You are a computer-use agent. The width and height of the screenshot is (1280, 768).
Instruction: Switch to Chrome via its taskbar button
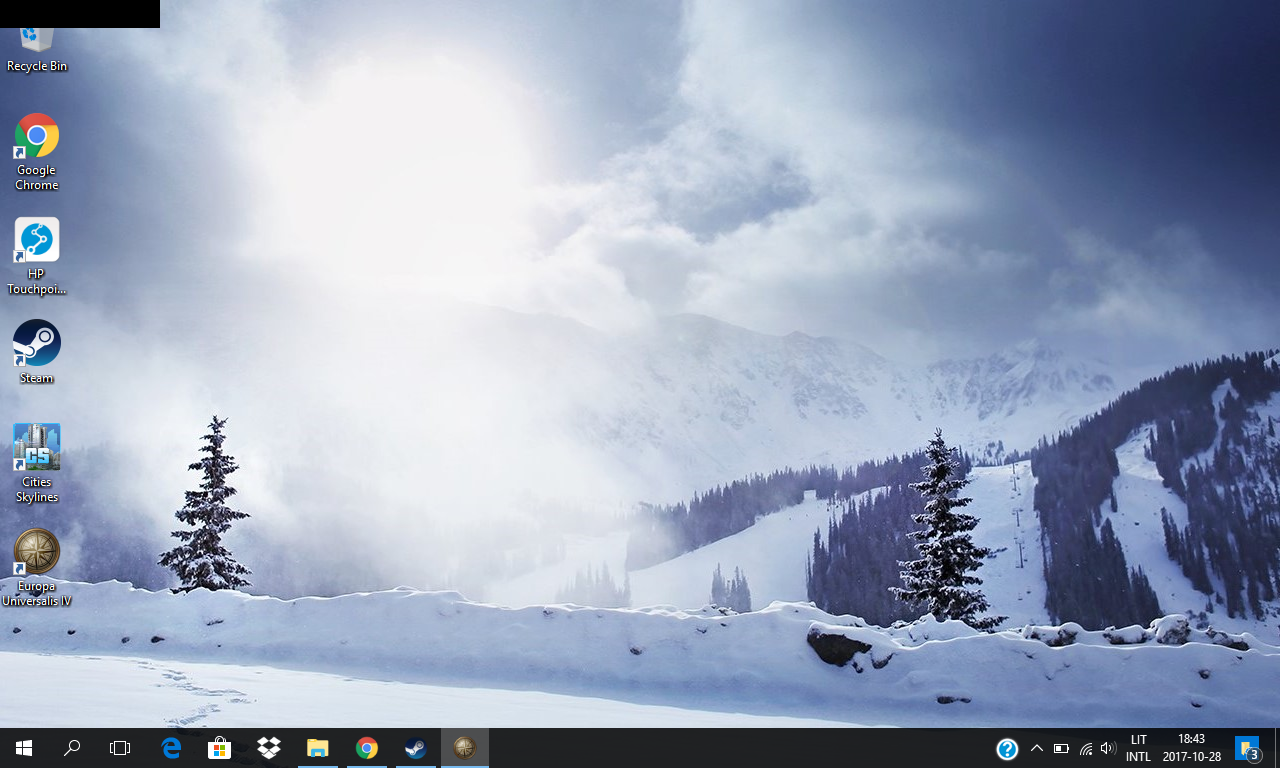[x=367, y=748]
